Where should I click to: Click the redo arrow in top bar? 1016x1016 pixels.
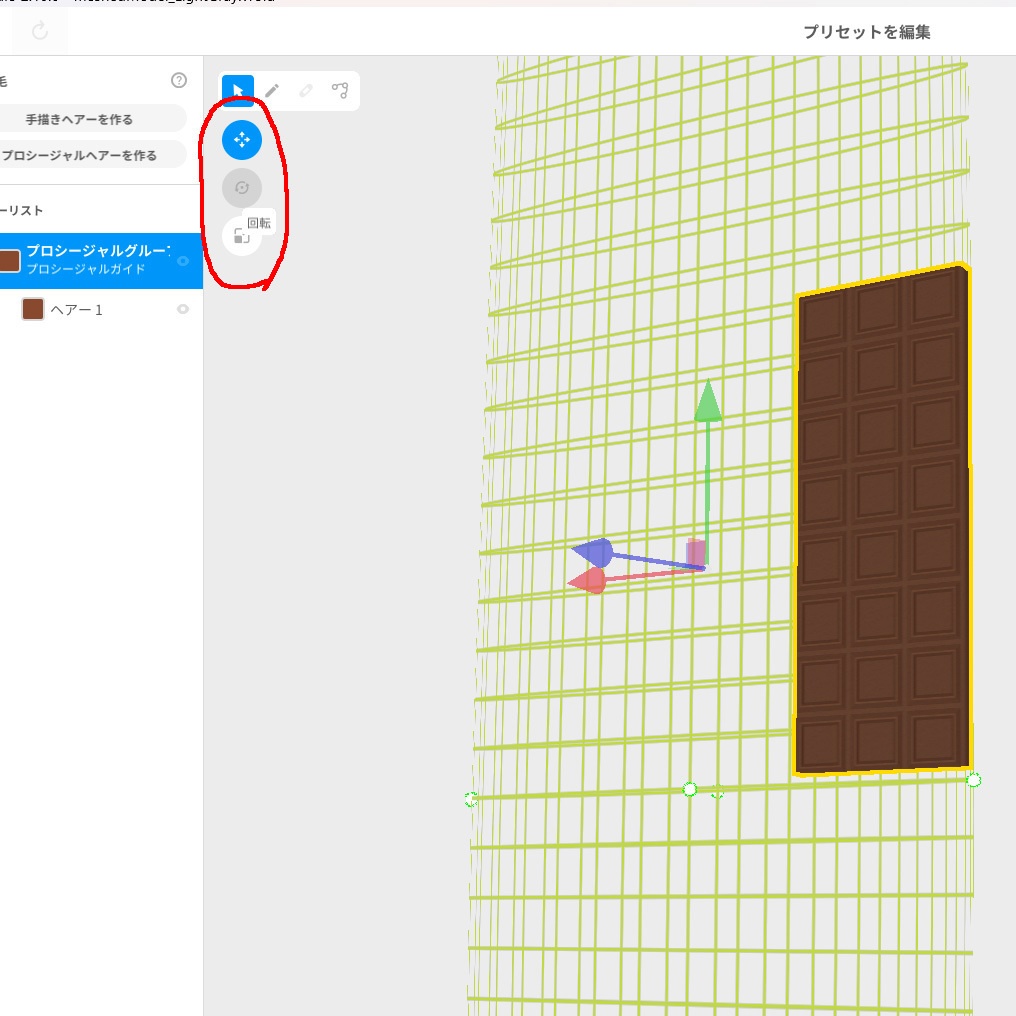(x=40, y=30)
